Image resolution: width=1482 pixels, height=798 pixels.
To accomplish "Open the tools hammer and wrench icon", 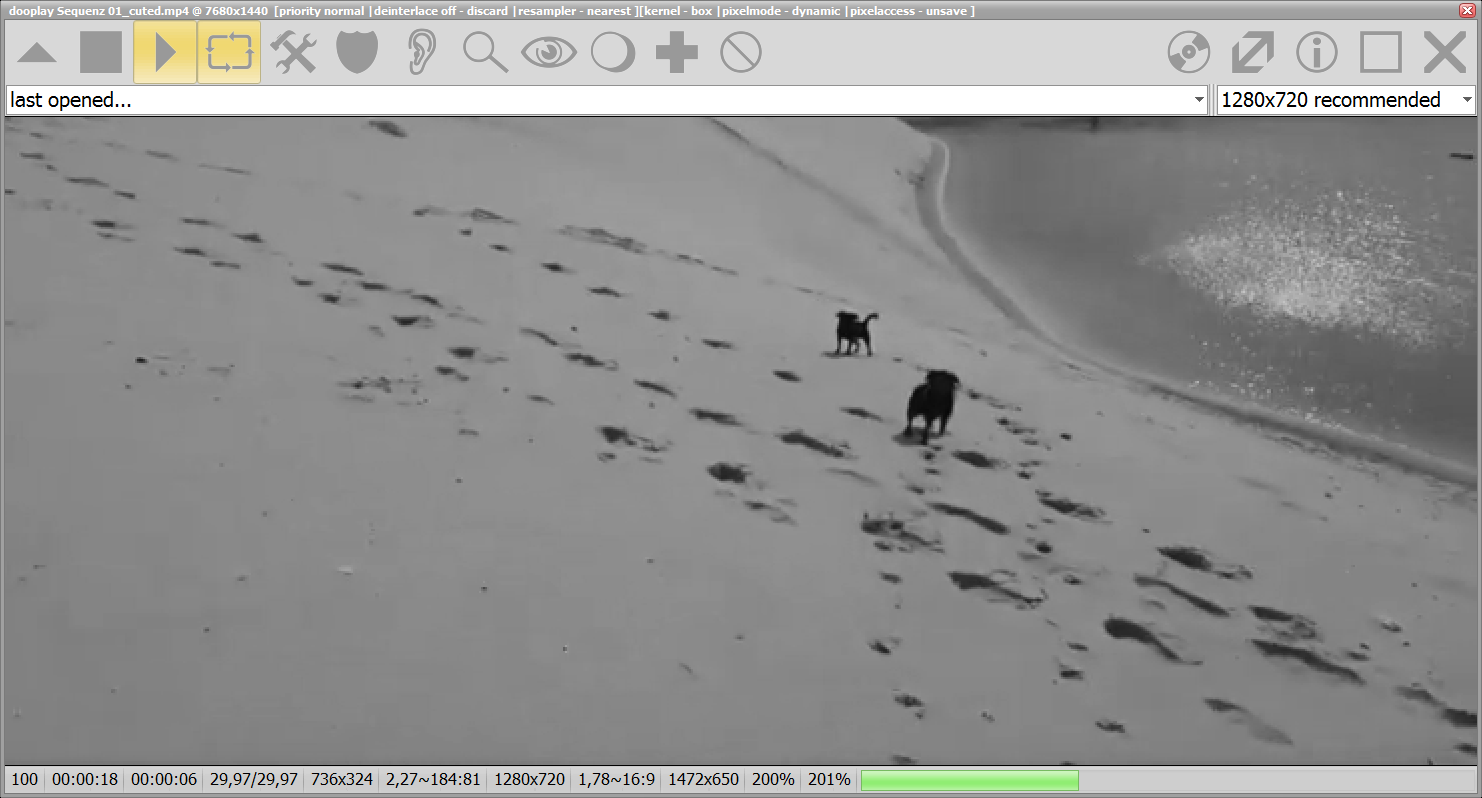I will click(x=293, y=52).
